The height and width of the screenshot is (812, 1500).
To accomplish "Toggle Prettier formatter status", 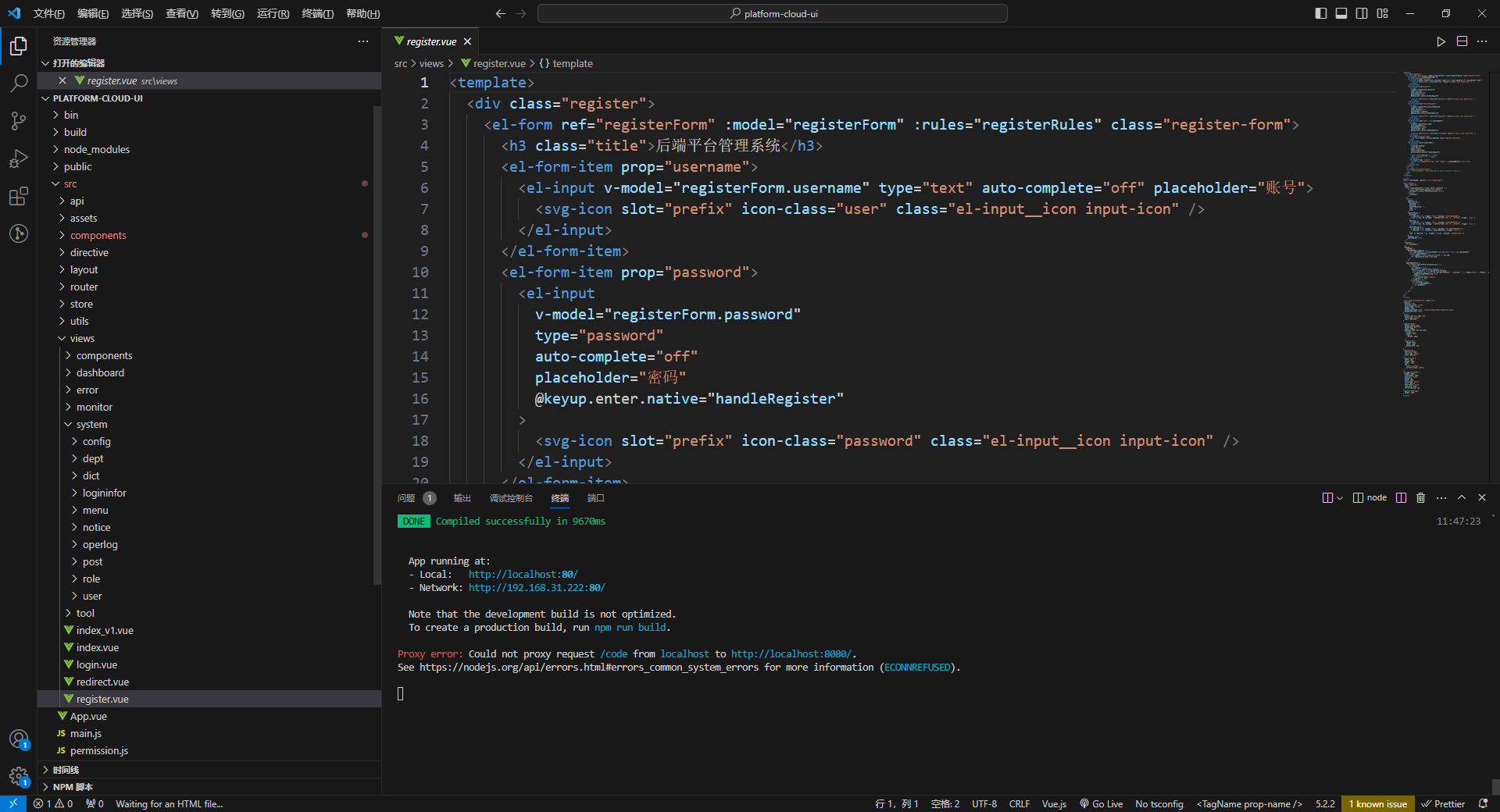I will 1443,803.
